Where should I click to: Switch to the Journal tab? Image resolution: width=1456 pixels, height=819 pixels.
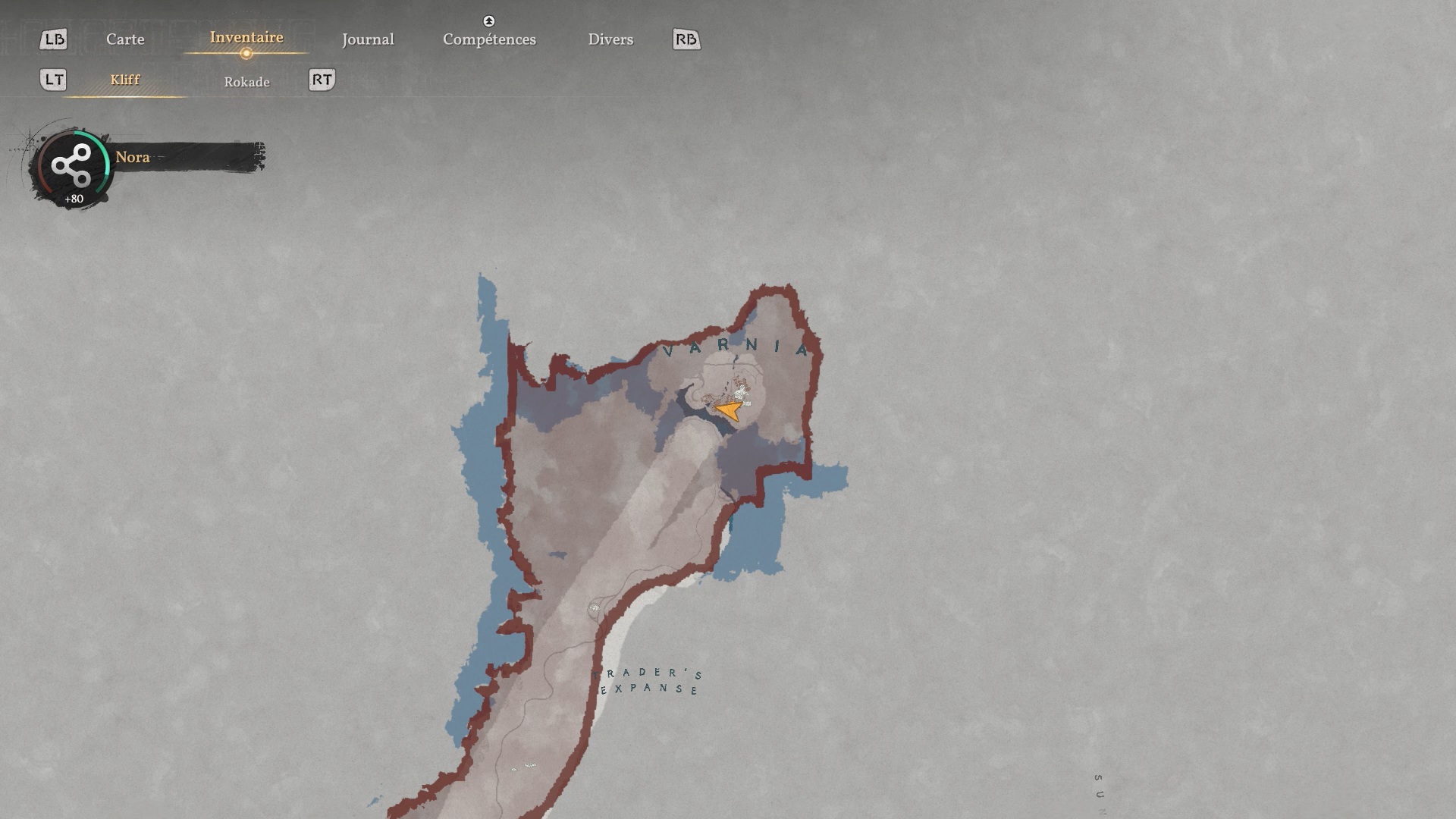point(368,39)
